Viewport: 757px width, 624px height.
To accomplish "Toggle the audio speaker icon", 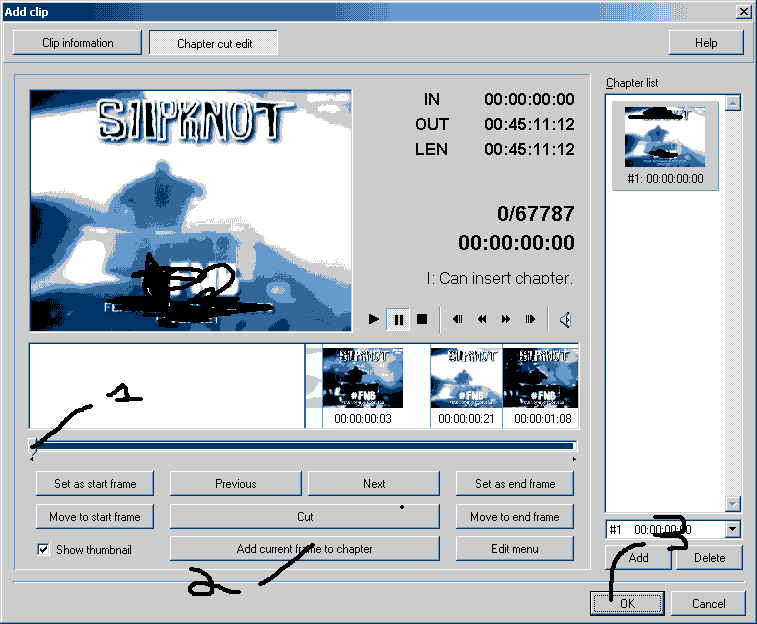I will [566, 319].
